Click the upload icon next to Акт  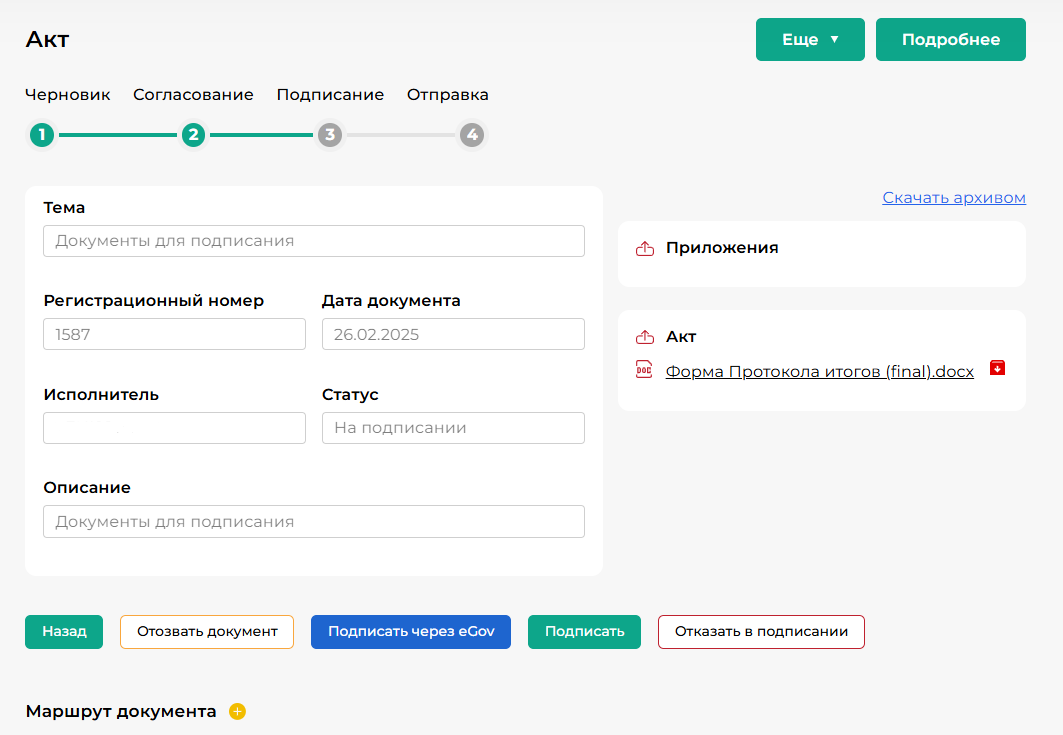pyautogui.click(x=645, y=337)
